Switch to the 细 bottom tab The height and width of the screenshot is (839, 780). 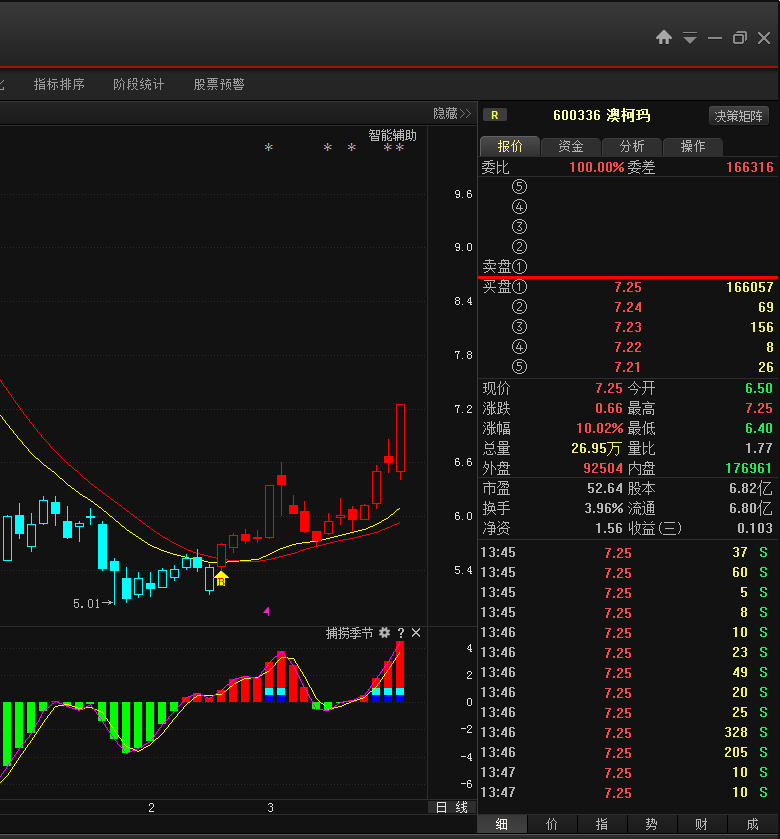[502, 824]
